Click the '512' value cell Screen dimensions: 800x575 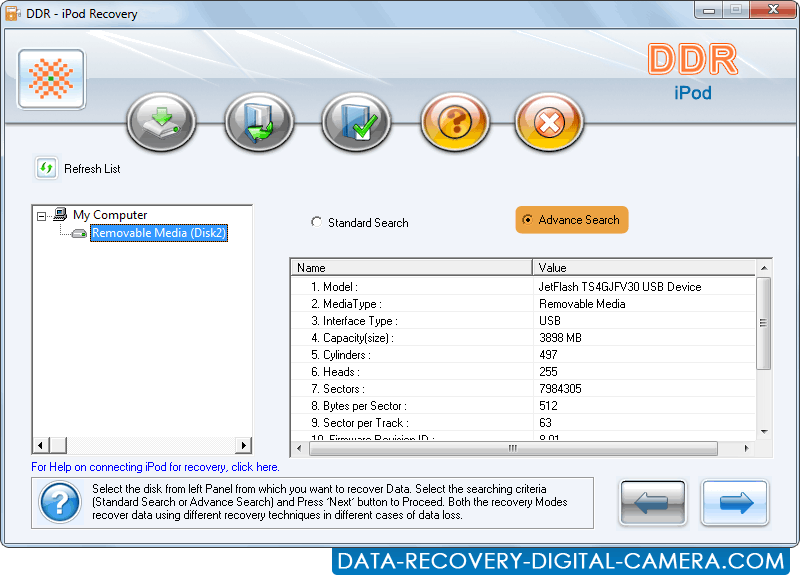point(644,406)
